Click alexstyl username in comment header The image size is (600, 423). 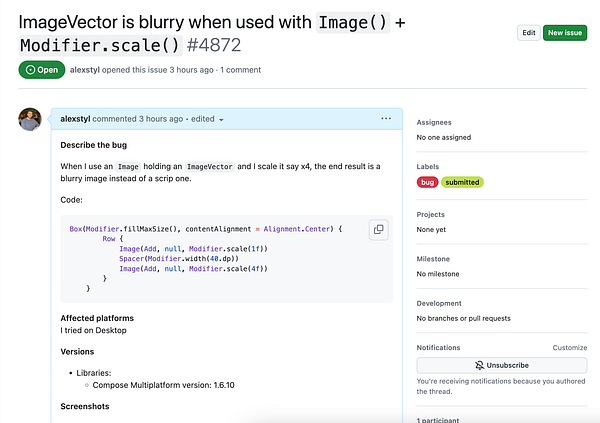pyautogui.click(x=79, y=119)
